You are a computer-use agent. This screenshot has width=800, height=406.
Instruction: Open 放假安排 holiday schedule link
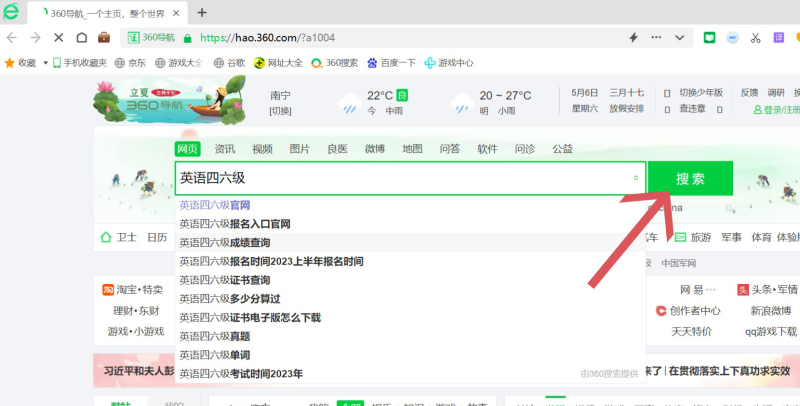click(626, 109)
